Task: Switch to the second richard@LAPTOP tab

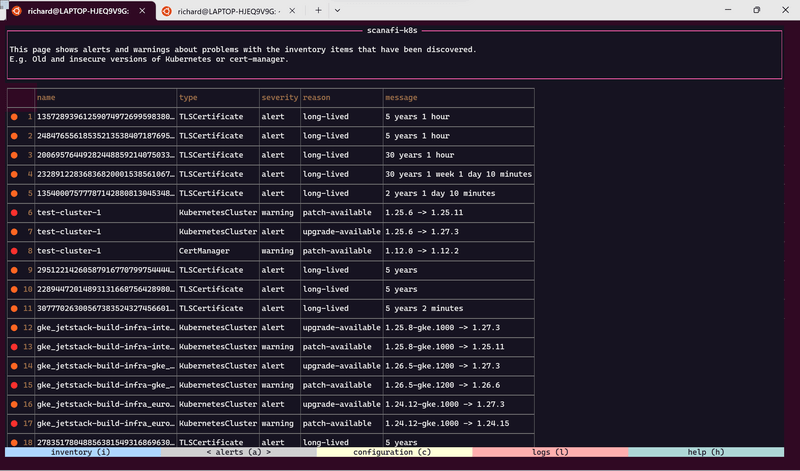Action: [229, 11]
